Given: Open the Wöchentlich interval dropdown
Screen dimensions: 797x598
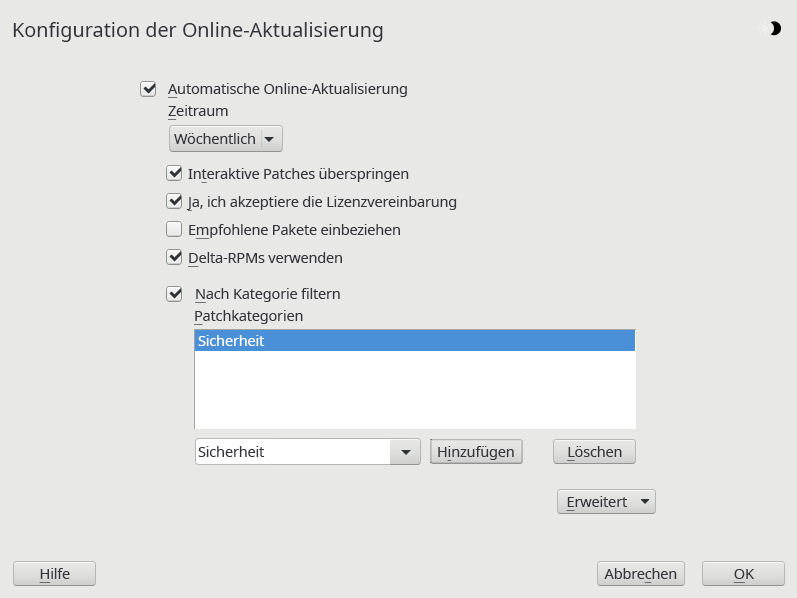Looking at the screenshot, I should click(x=226, y=139).
